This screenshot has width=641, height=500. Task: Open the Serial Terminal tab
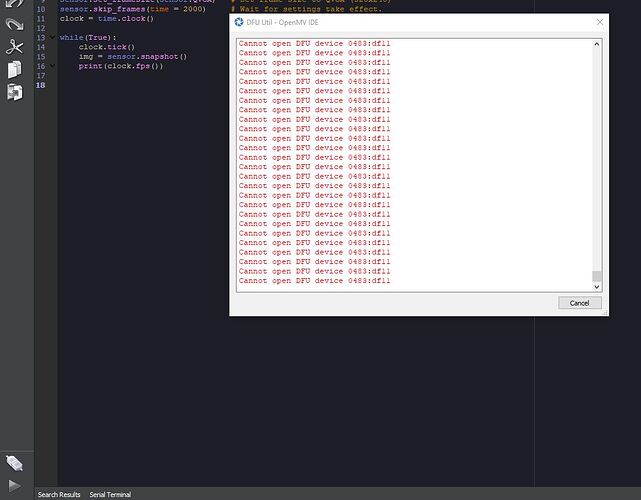coord(110,494)
